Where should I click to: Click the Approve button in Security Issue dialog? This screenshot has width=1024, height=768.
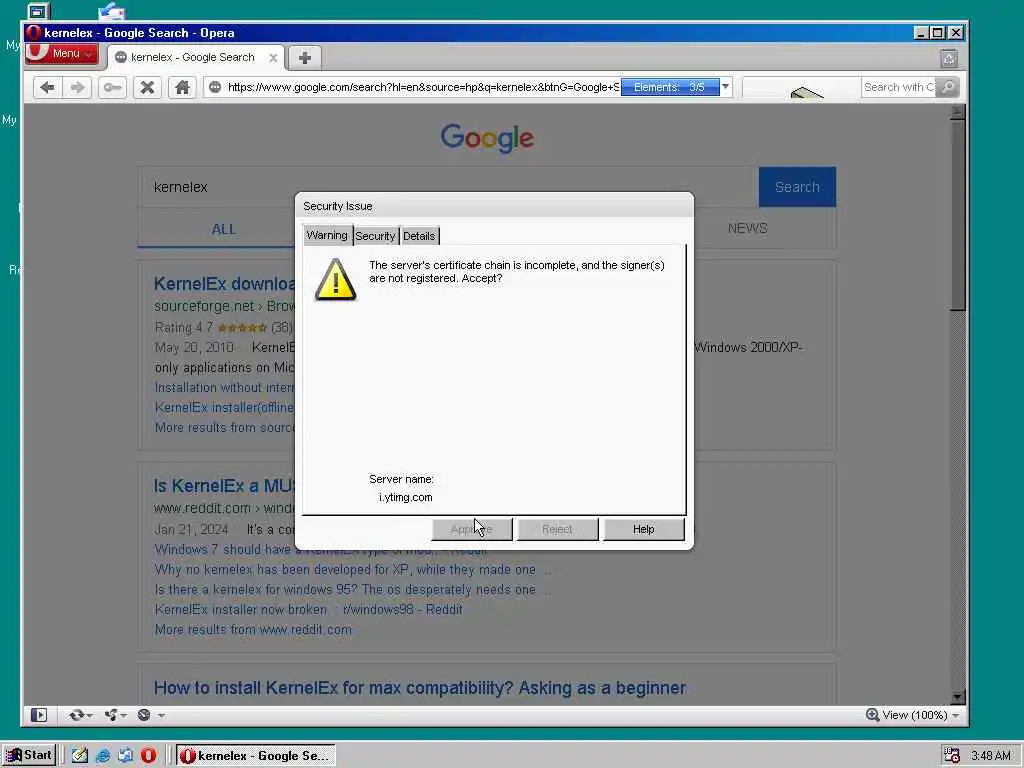472,529
